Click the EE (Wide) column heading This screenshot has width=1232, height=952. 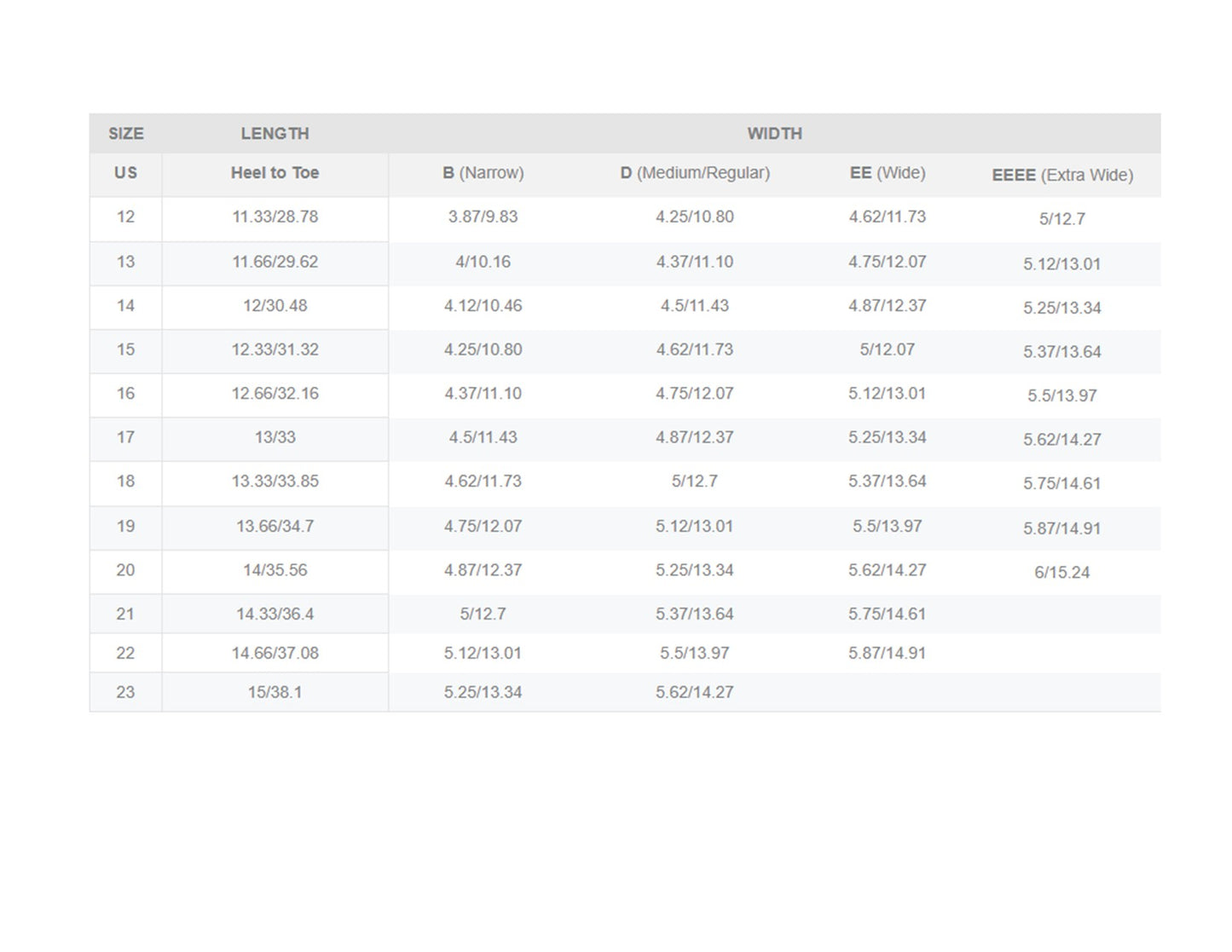tap(887, 173)
